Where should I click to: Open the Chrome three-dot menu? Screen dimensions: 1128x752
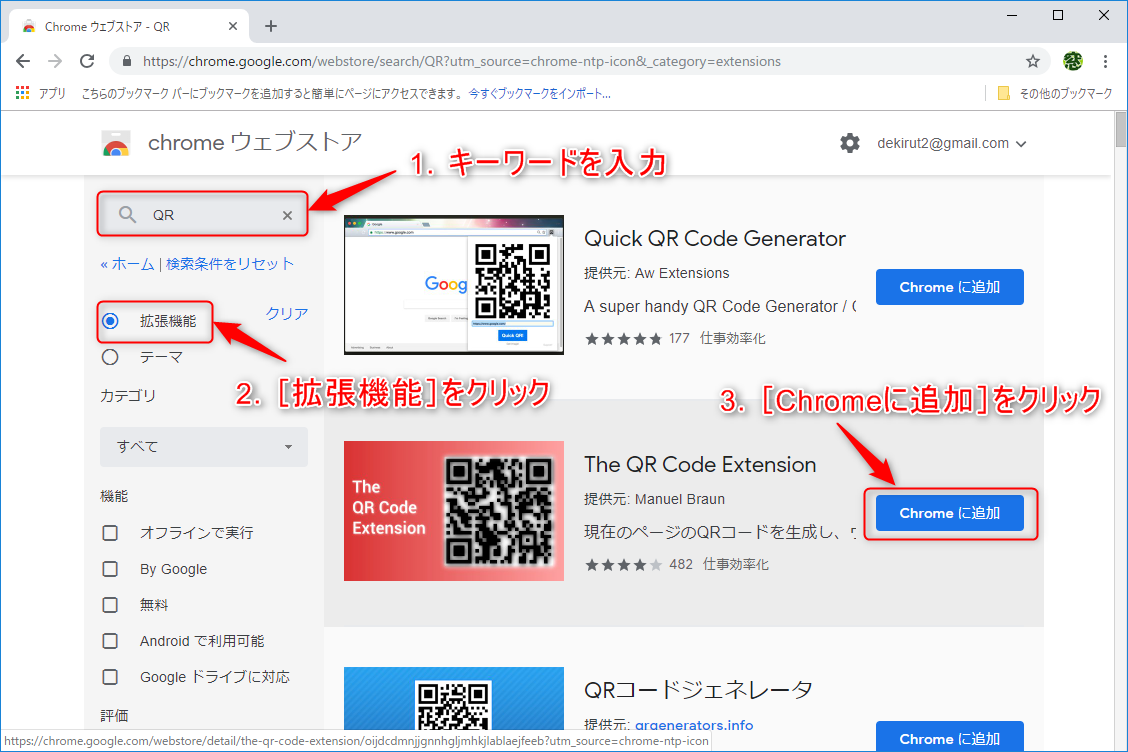[1105, 61]
